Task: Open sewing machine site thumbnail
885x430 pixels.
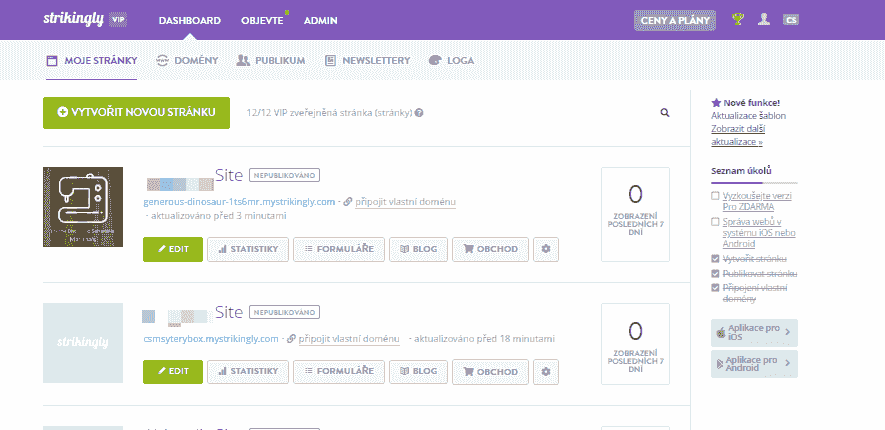Action: (x=83, y=207)
